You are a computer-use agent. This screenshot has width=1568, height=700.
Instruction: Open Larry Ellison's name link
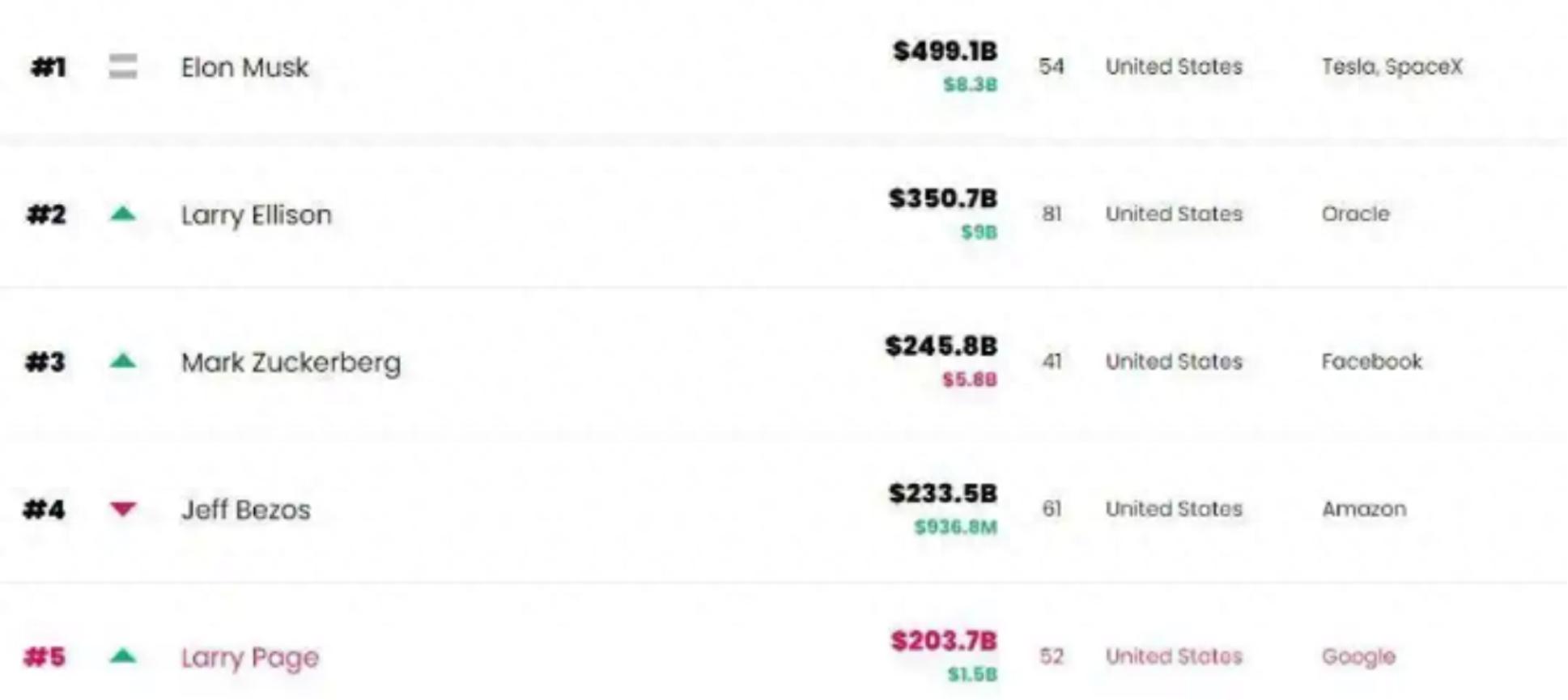pyautogui.click(x=256, y=214)
